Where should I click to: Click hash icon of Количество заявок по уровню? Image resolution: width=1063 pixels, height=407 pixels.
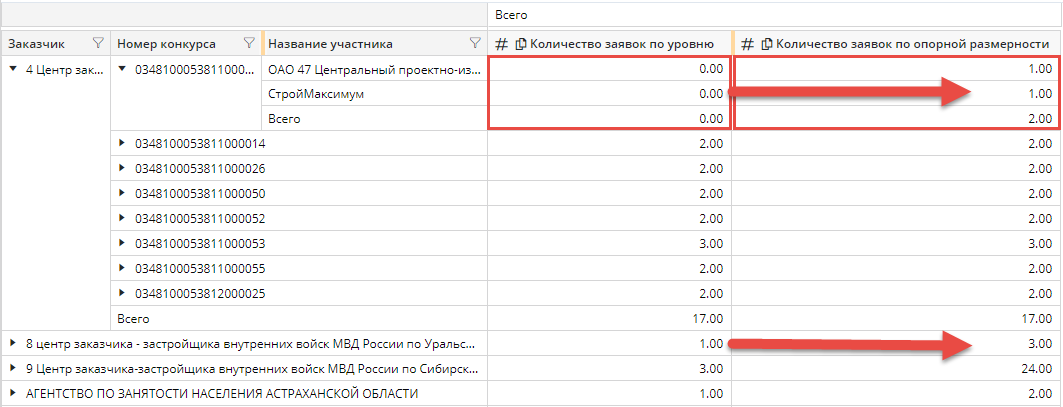click(503, 44)
